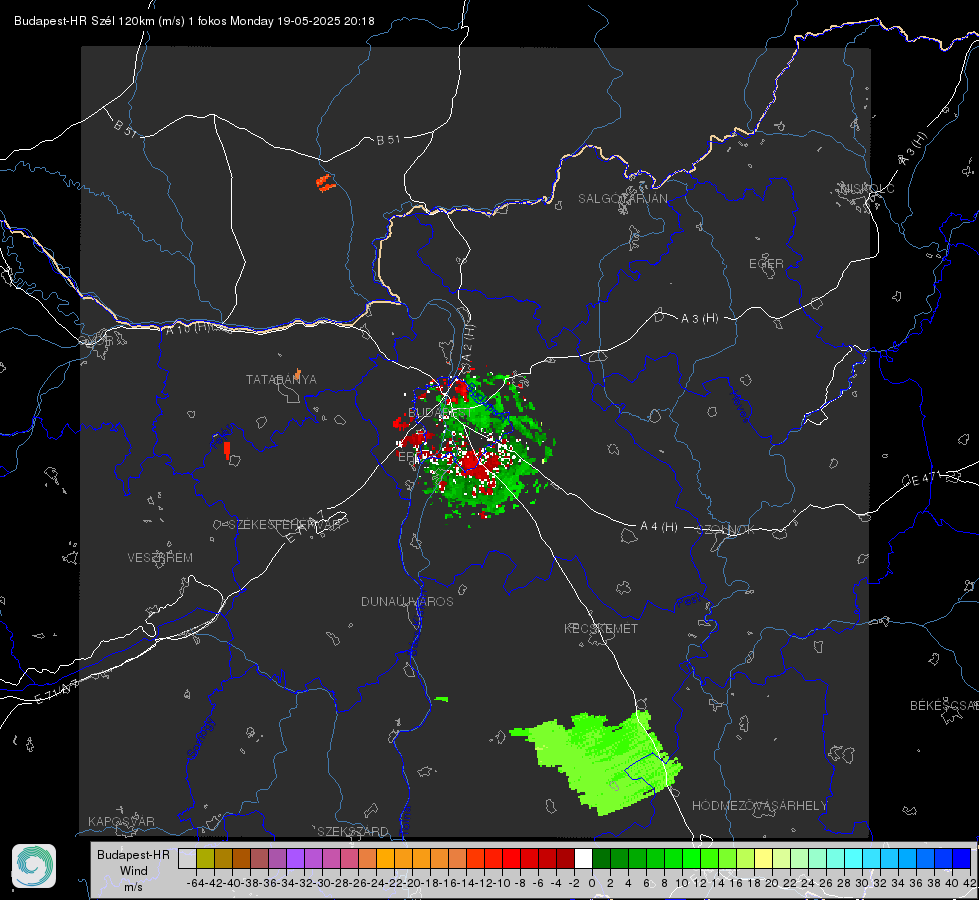Click the radar title text with date 19-05-2025
This screenshot has width=979, height=900.
tap(194, 21)
